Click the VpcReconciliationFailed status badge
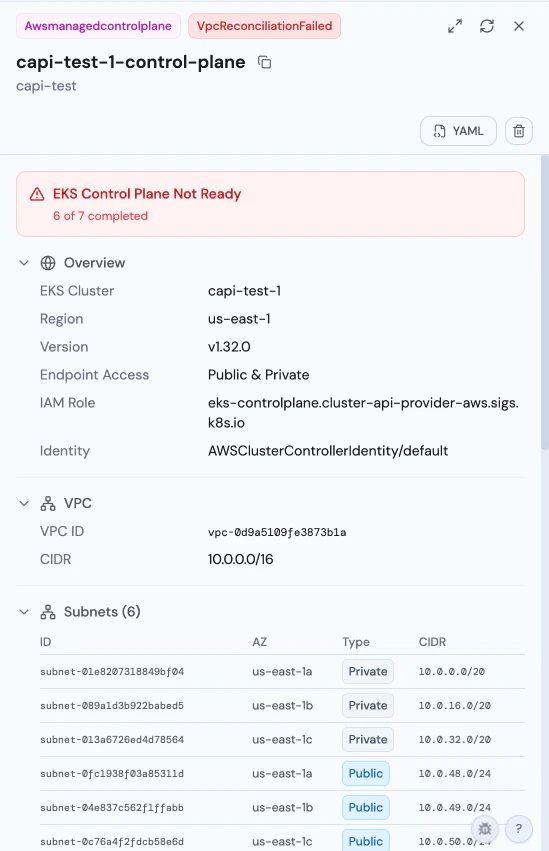 coord(264,26)
